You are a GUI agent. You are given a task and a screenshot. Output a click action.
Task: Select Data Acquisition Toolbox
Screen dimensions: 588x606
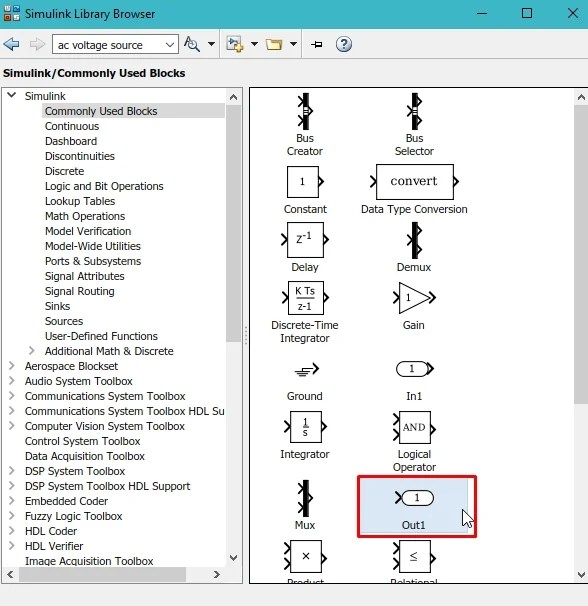tap(85, 456)
